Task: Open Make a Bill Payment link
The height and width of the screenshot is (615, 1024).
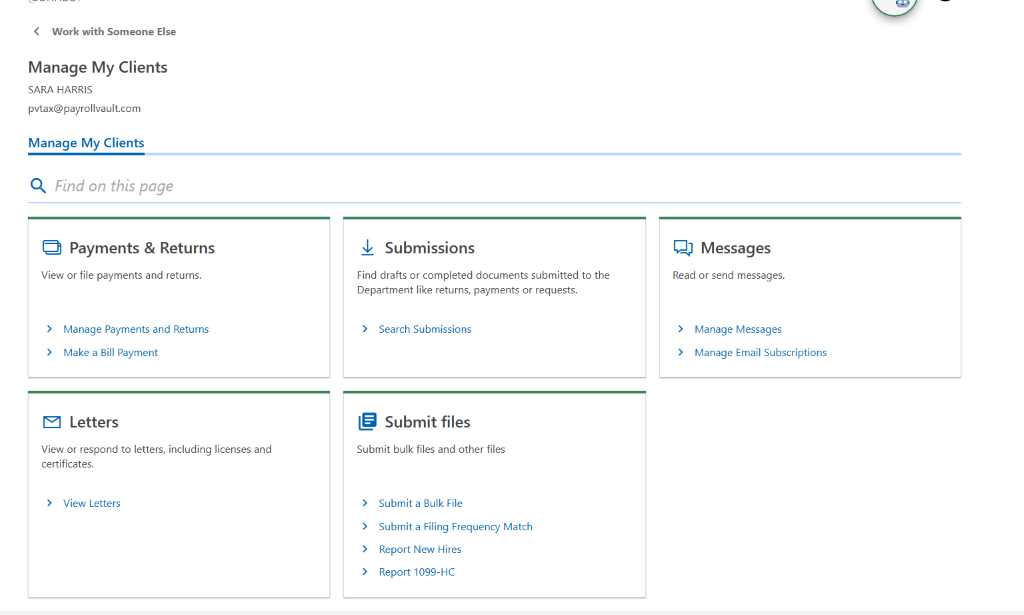Action: click(110, 353)
